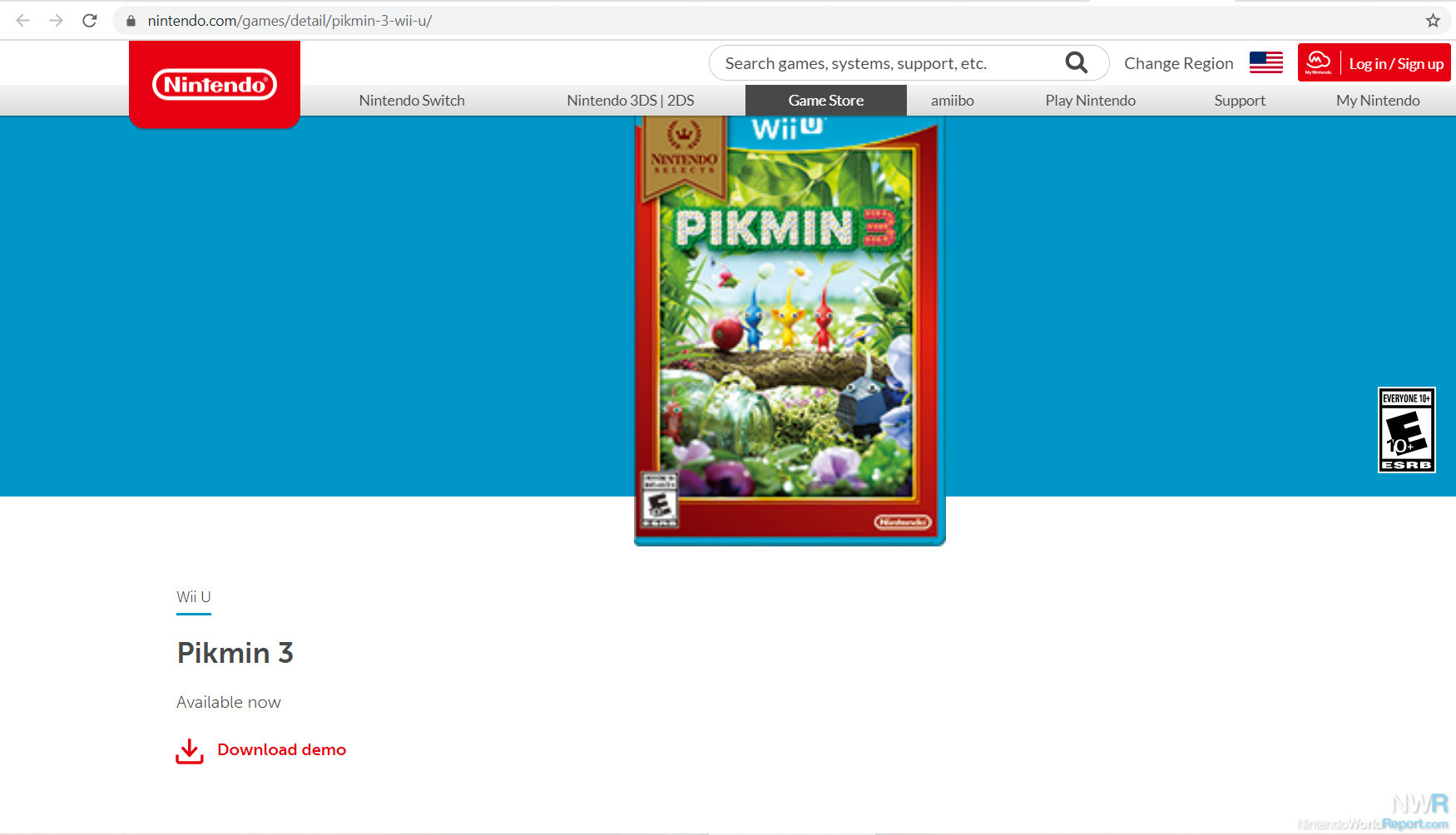1456x835 pixels.
Task: Reload the Pikmin 3 page
Action: click(90, 20)
